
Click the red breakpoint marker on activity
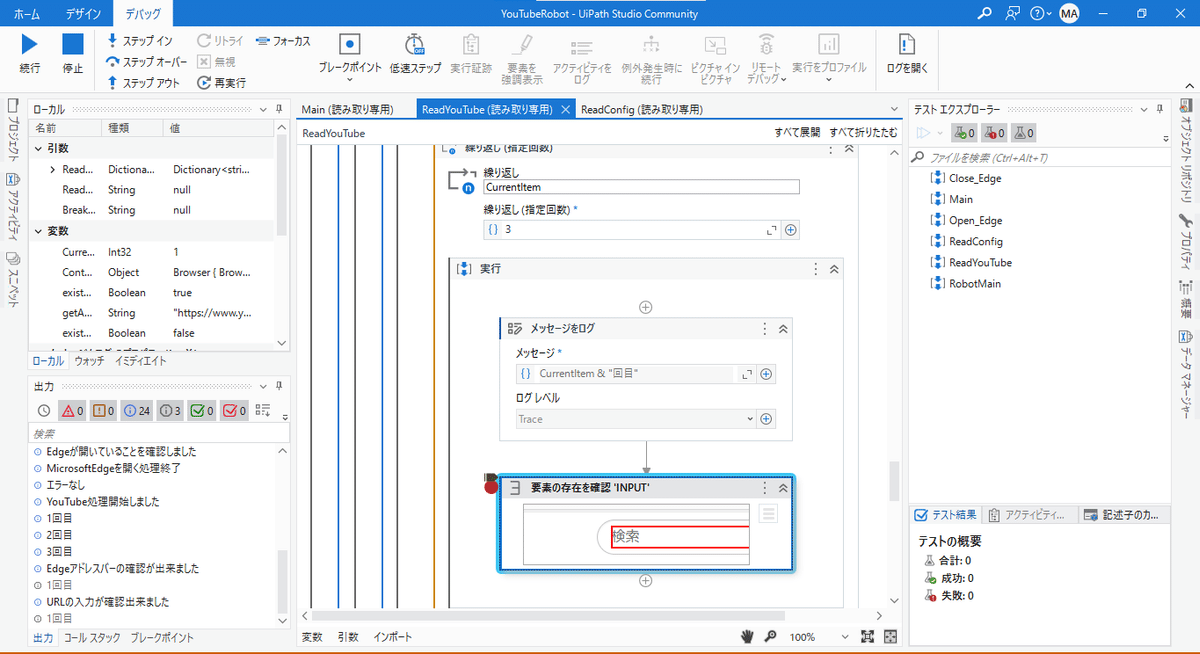(x=490, y=487)
